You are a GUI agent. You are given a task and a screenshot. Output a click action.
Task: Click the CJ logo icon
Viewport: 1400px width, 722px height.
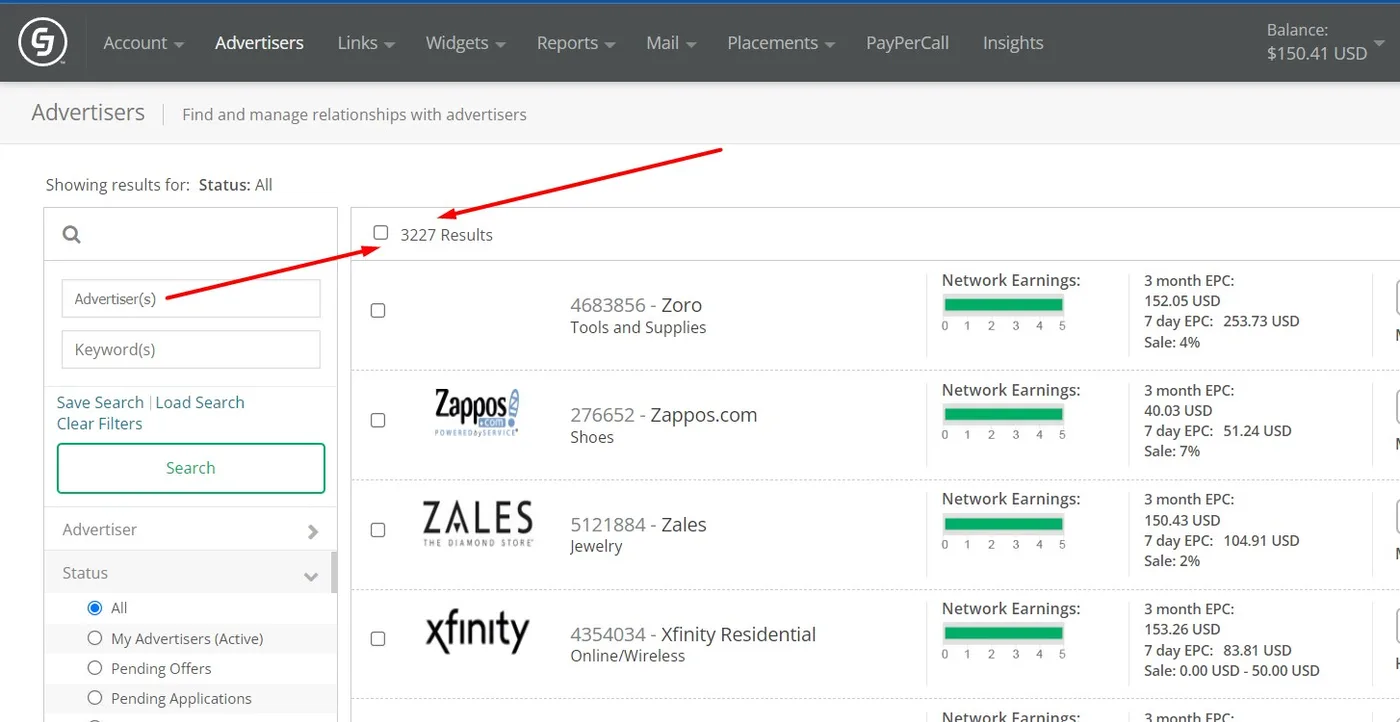[x=43, y=43]
